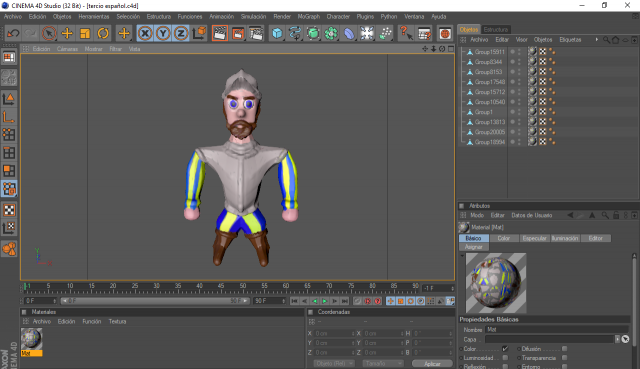Open the viewport Cámaras menu
This screenshot has width=640, height=369.
(67, 49)
